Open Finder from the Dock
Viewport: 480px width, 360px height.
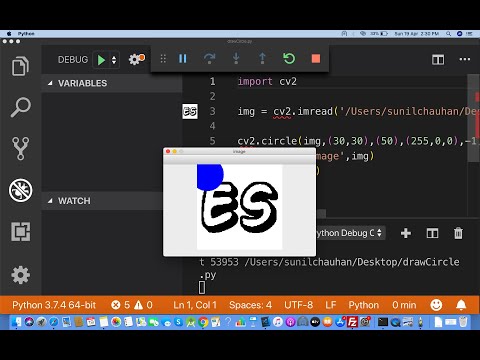(16, 322)
